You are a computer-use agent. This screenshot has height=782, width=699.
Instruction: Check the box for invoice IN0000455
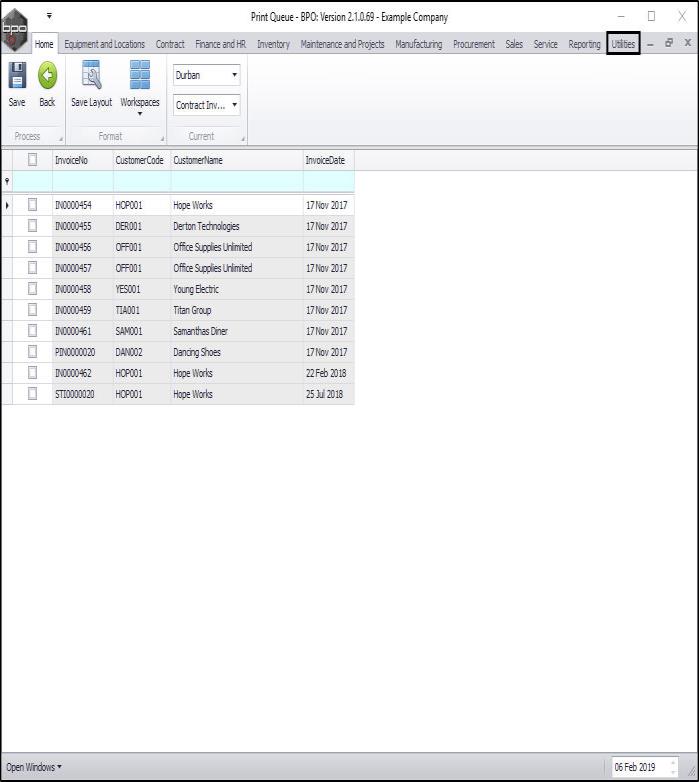pos(32,225)
